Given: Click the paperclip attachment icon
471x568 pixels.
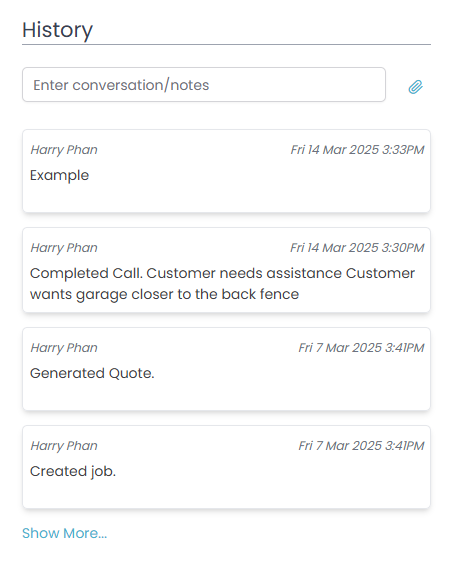Looking at the screenshot, I should (x=416, y=87).
